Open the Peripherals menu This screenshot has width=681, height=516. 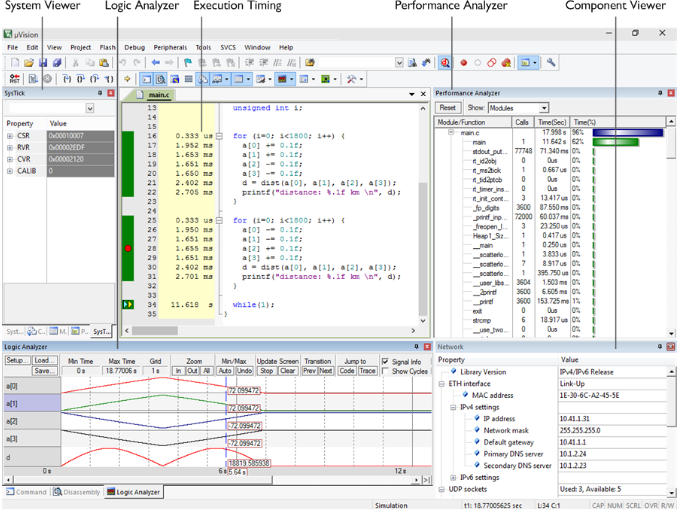click(168, 47)
